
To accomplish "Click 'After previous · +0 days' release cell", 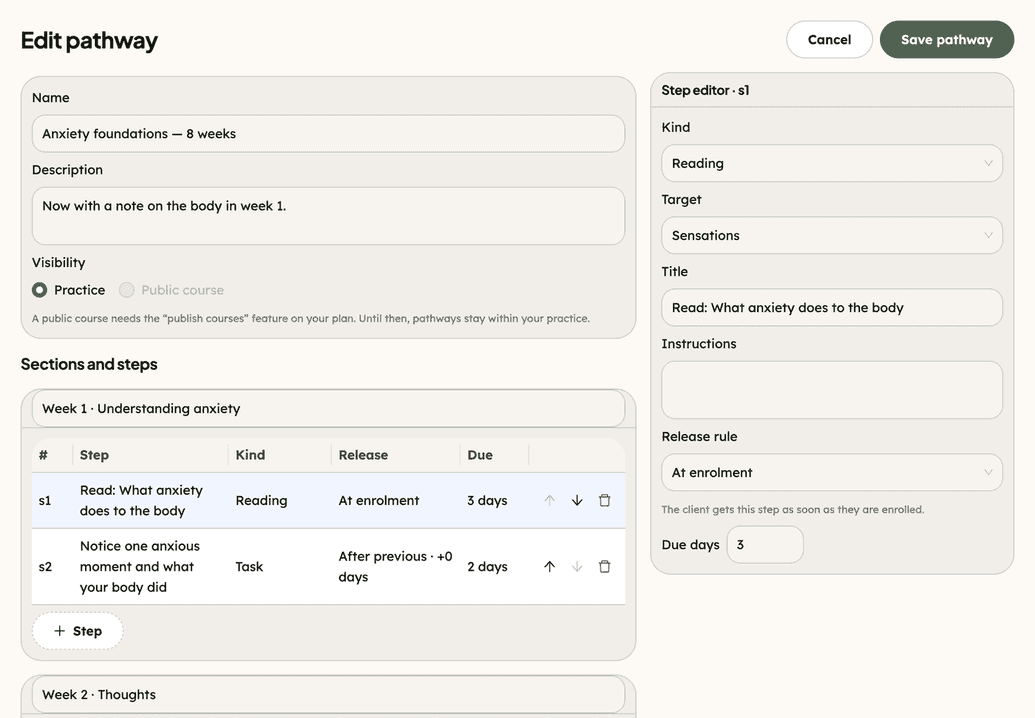I will point(395,566).
